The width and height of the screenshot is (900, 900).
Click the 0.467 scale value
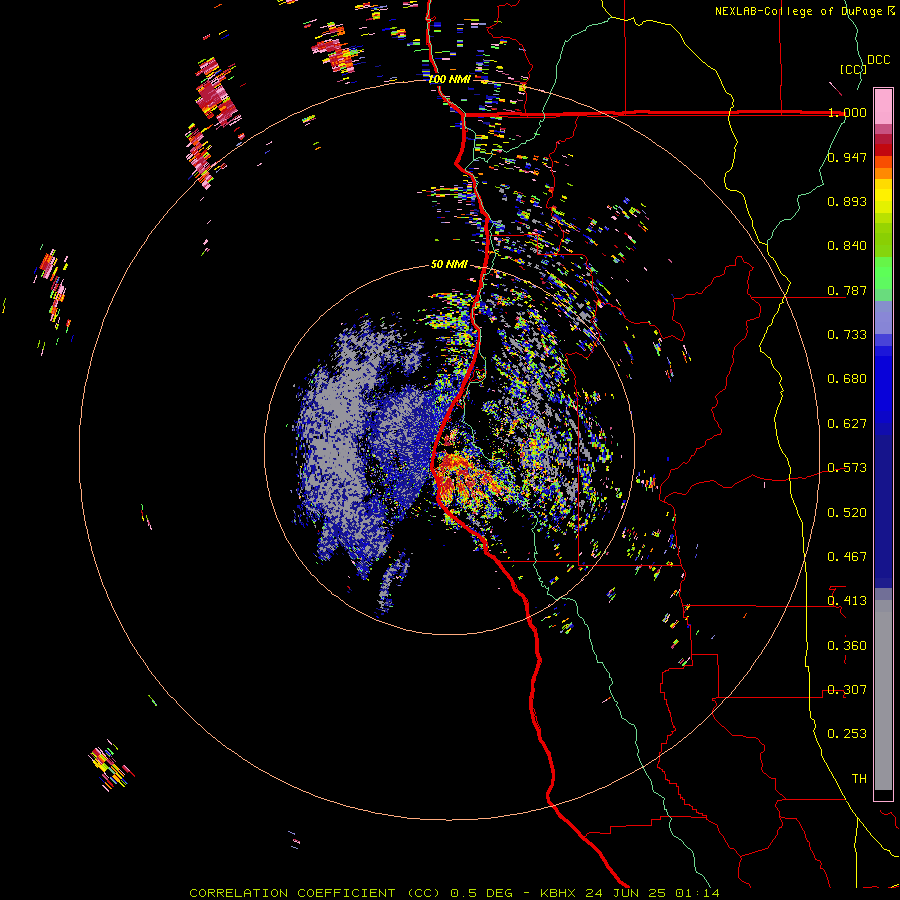[x=847, y=557]
